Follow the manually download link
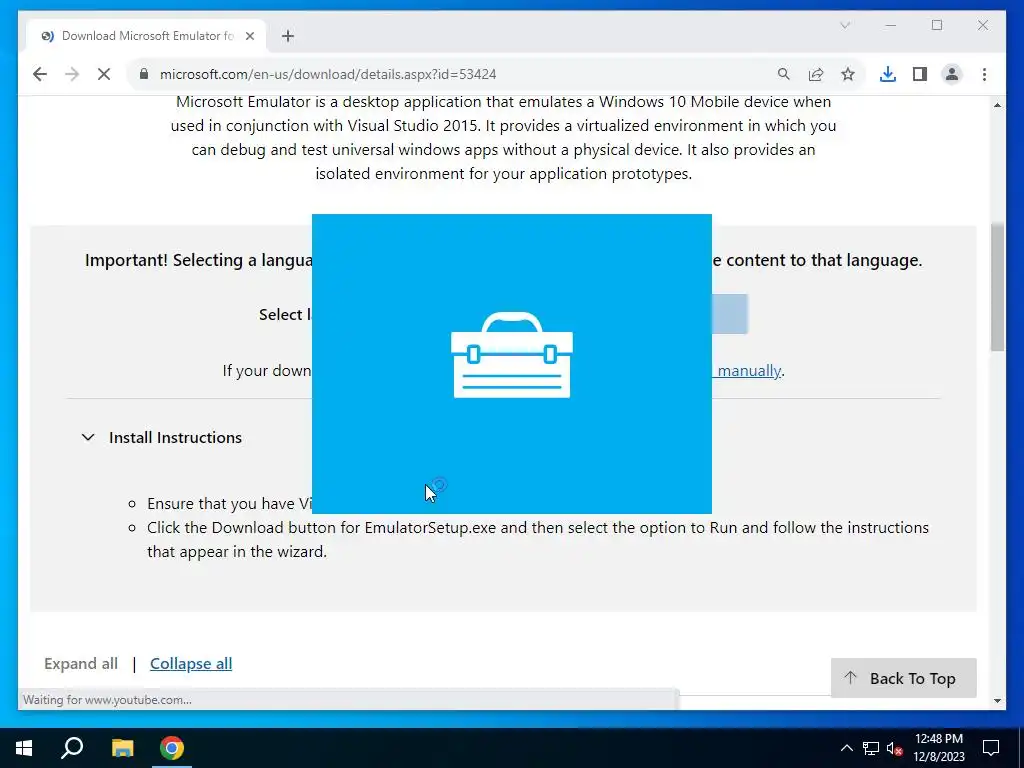The image size is (1024, 768). pyautogui.click(x=748, y=370)
